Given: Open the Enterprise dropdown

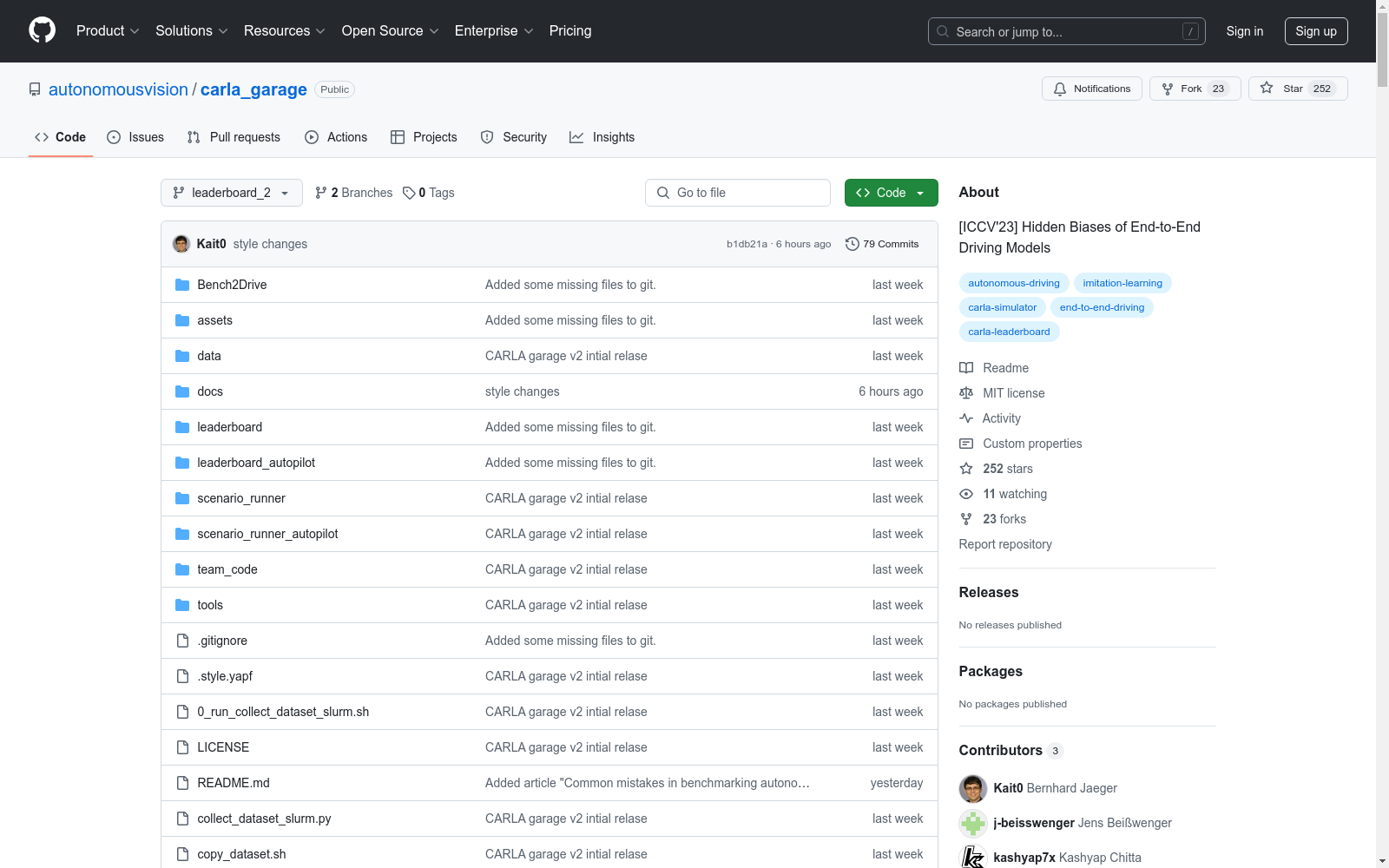Looking at the screenshot, I should [494, 31].
